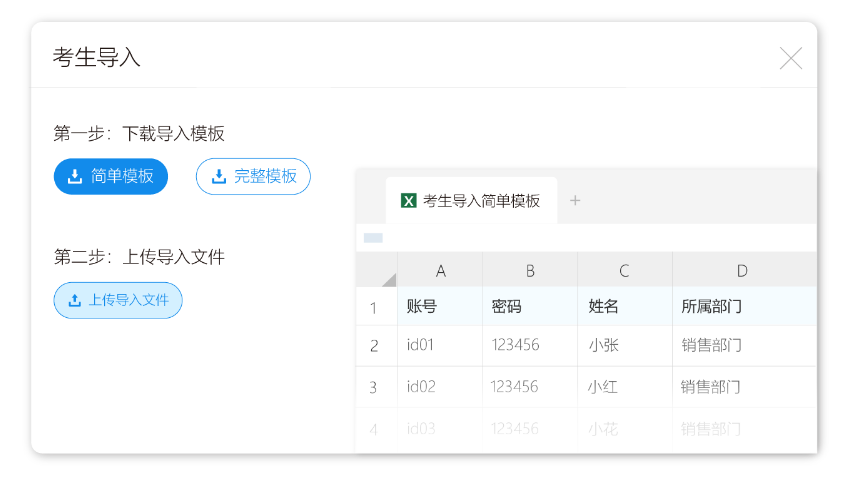The image size is (856, 479).
Task: Select row 2 header
Action: [x=374, y=346]
